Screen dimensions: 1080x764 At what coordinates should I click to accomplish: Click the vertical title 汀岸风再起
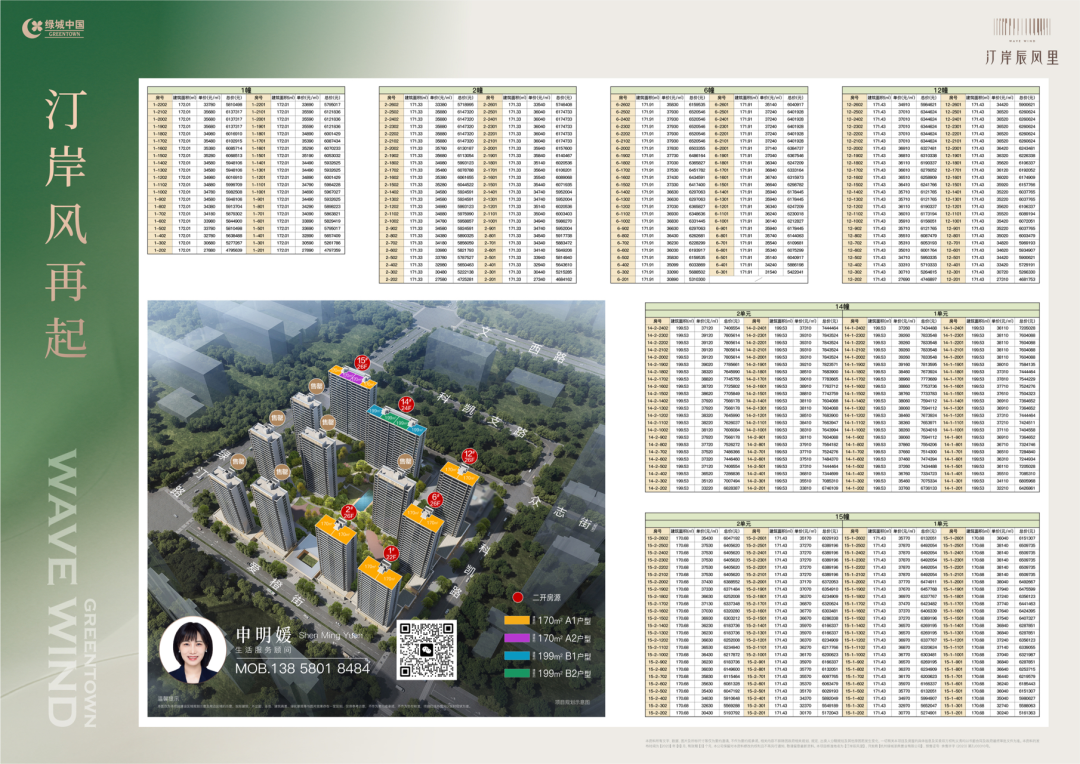tap(65, 223)
